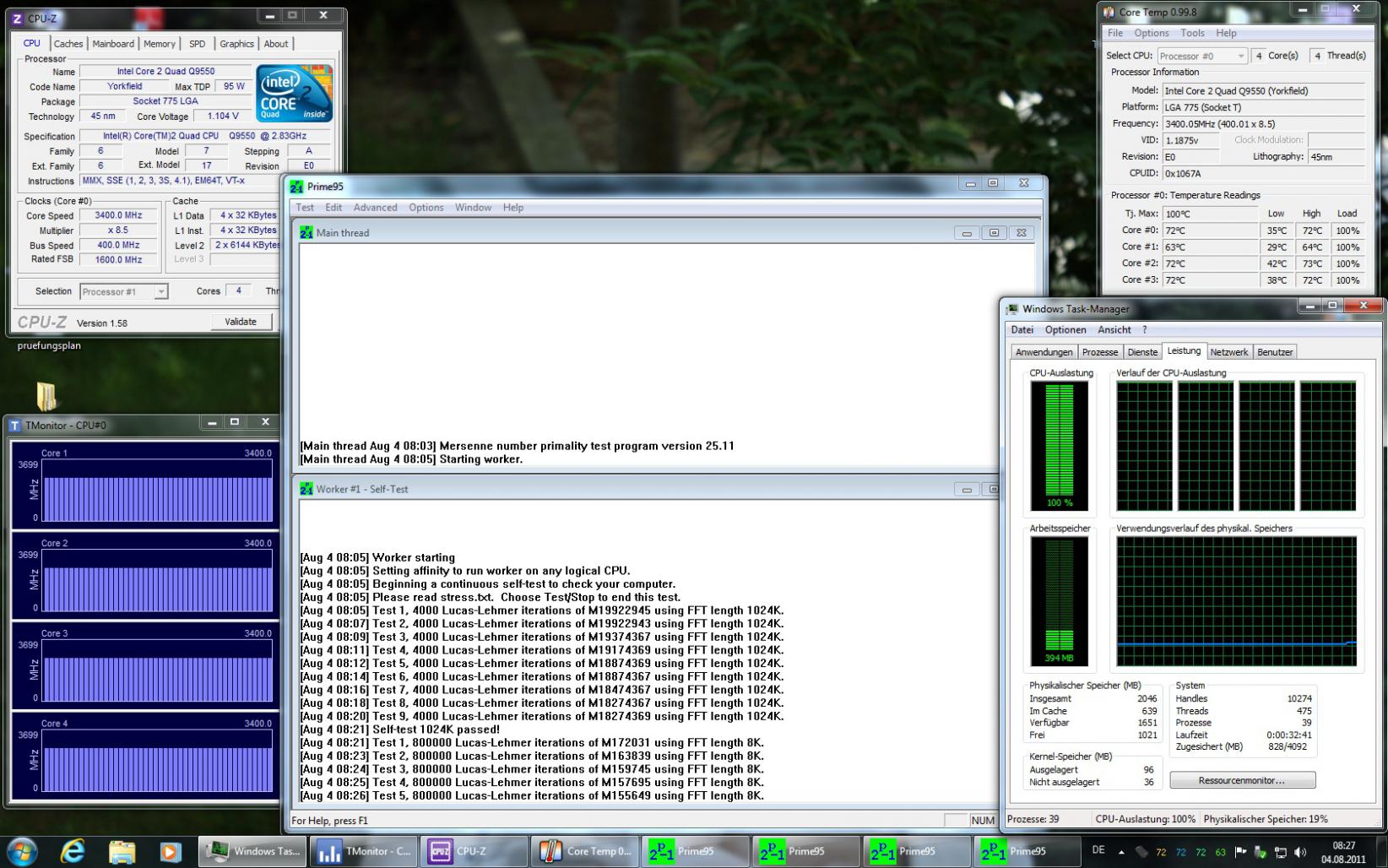The width and height of the screenshot is (1388, 868).
Task: Click "Prozesse: 39" in Task-Manager status bar
Action: (x=1033, y=819)
